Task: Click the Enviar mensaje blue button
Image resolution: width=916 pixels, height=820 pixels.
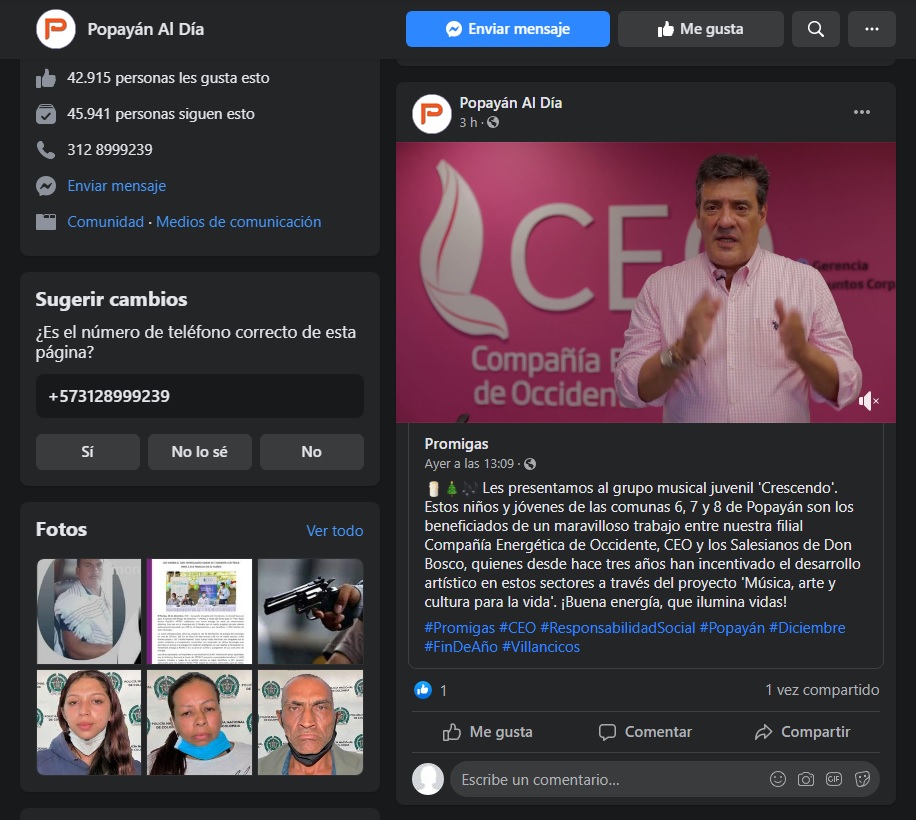Action: click(508, 29)
